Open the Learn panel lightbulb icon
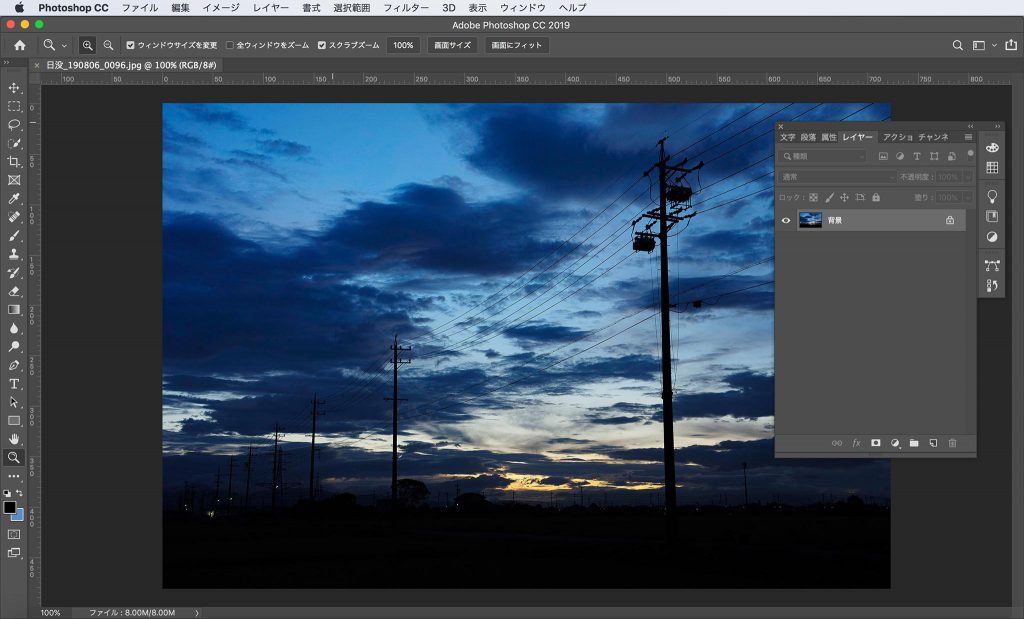This screenshot has height=619, width=1024. point(992,196)
